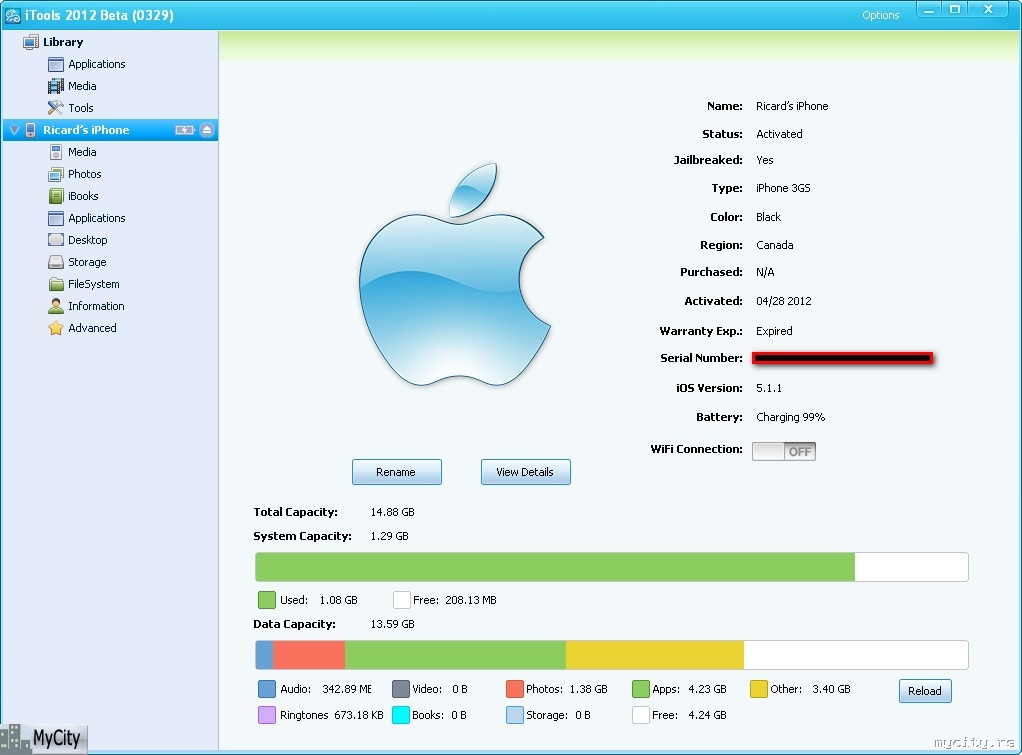Click the iPhone device icon in sidebar

coord(30,130)
